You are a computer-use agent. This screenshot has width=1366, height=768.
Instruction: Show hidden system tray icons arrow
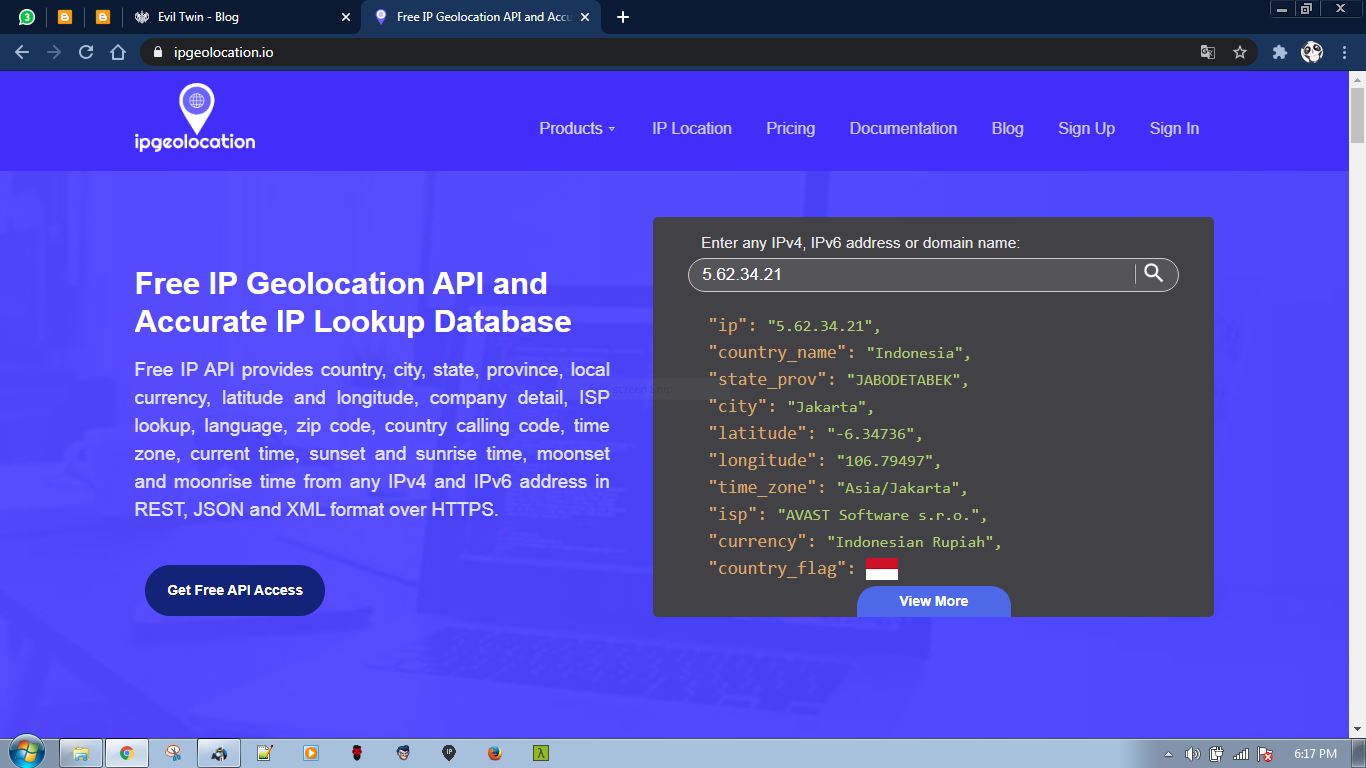(1168, 754)
